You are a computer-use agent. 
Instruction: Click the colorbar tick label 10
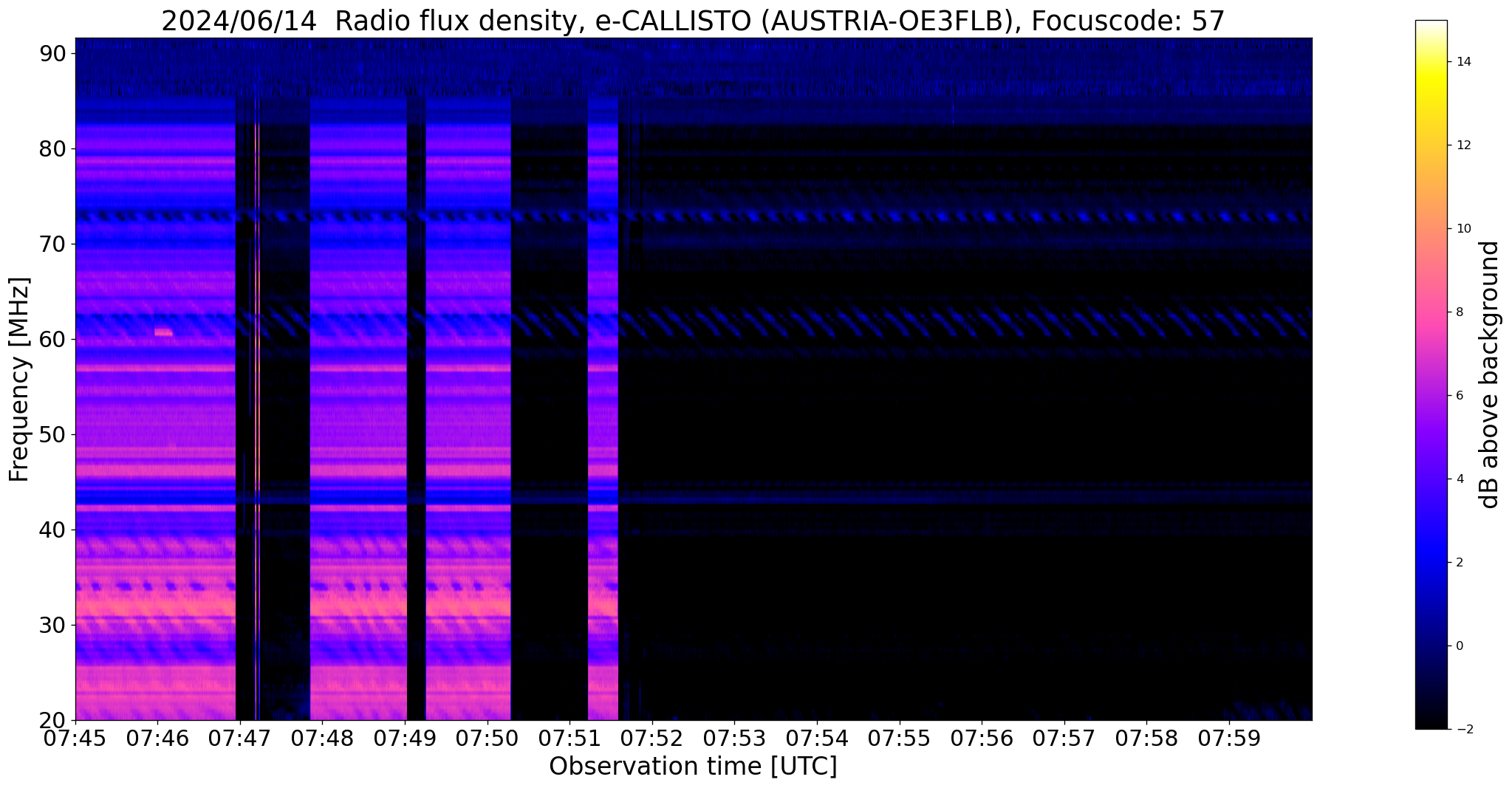(x=1463, y=229)
